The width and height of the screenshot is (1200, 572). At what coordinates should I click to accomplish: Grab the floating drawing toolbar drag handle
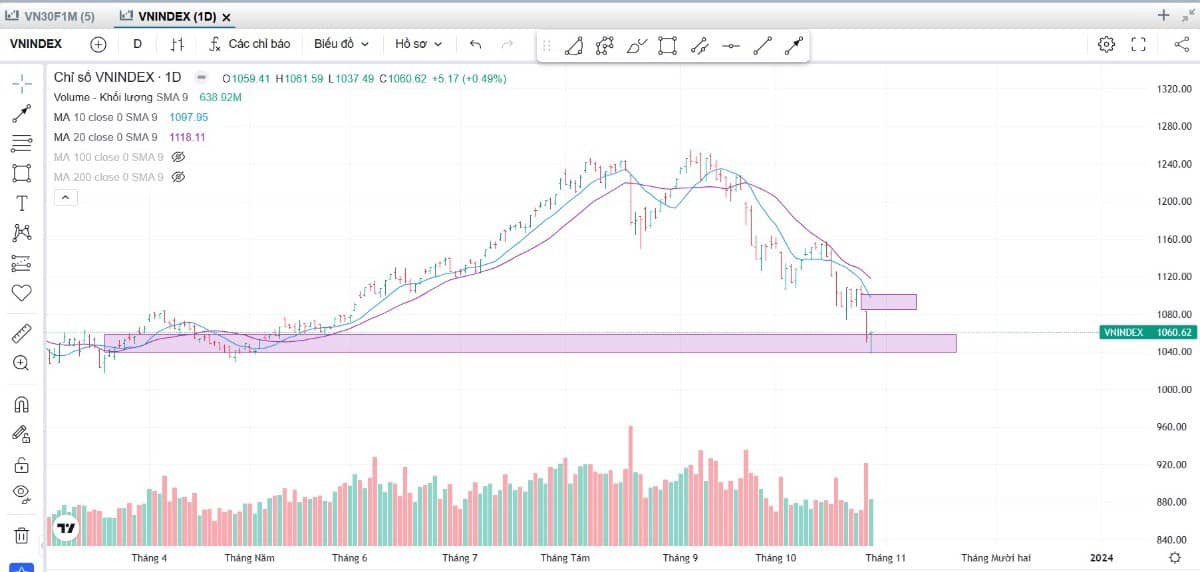(x=546, y=45)
